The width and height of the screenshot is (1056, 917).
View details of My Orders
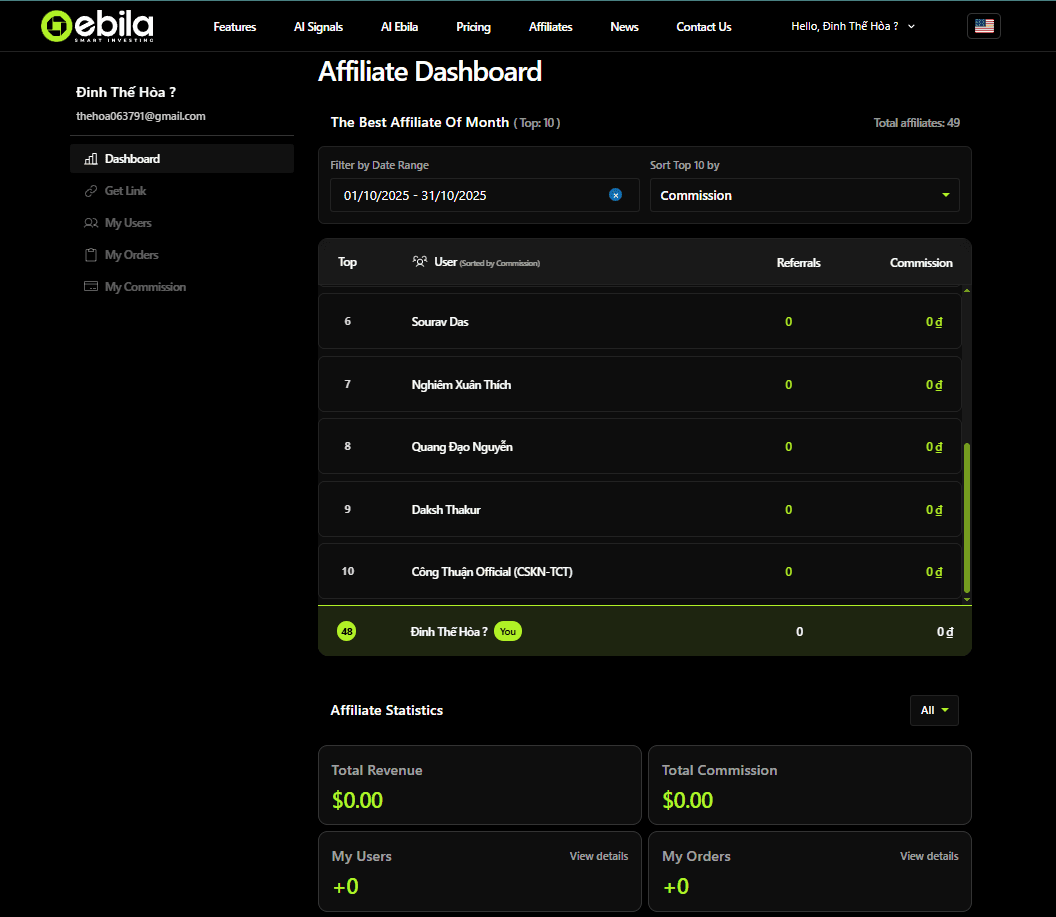pos(929,856)
